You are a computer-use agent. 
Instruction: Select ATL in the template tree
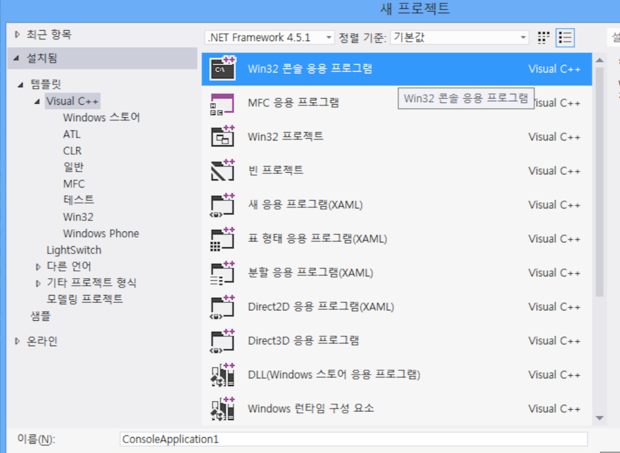click(x=72, y=134)
